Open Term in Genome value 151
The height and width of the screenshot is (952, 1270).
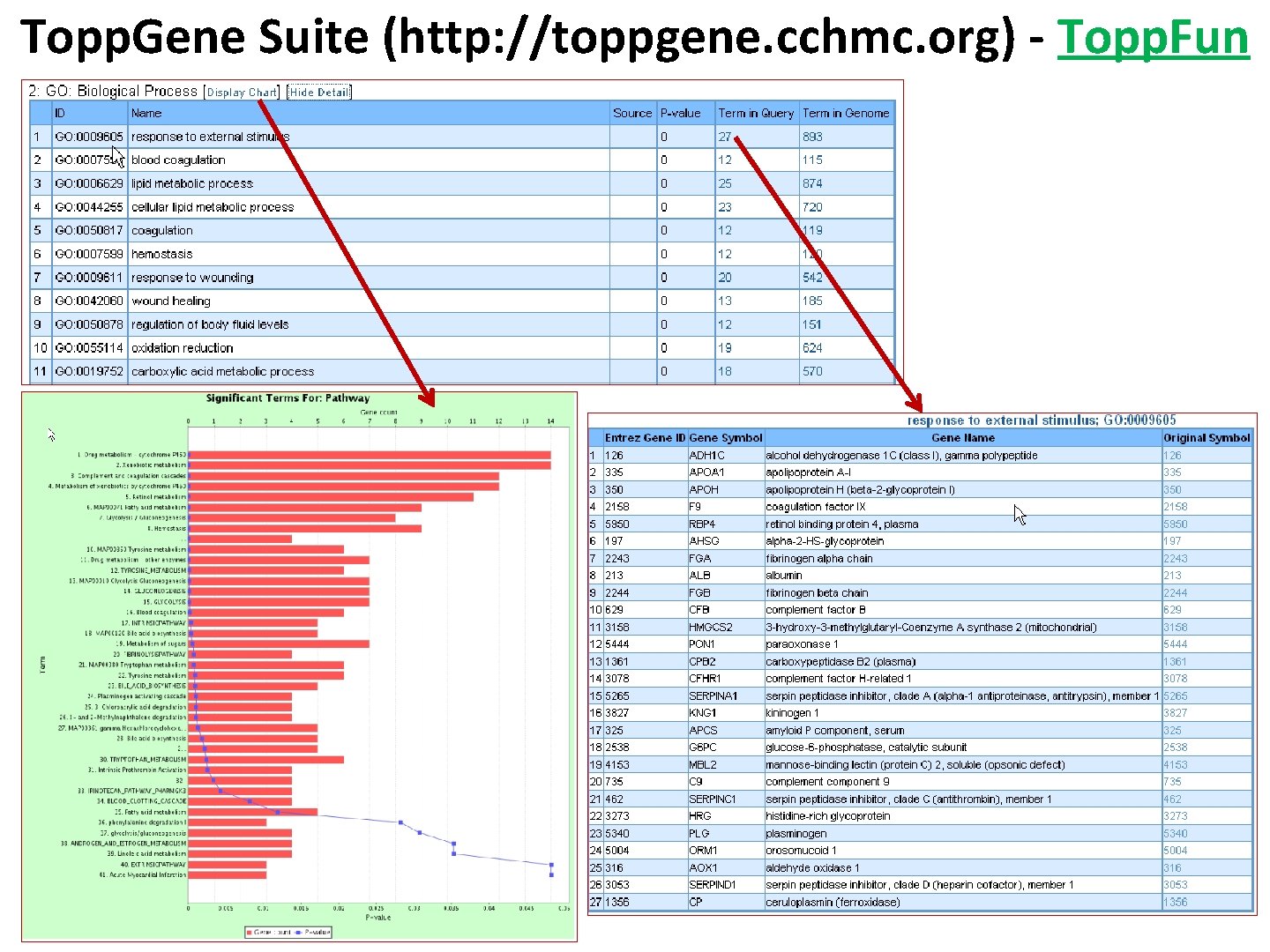click(x=812, y=324)
